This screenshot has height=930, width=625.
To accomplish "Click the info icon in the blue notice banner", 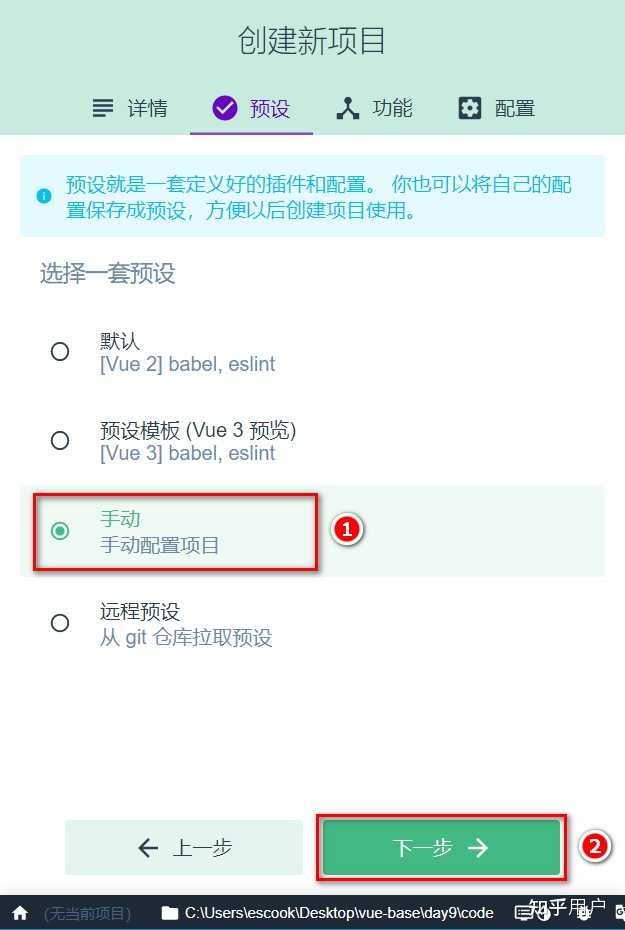I will click(x=43, y=196).
